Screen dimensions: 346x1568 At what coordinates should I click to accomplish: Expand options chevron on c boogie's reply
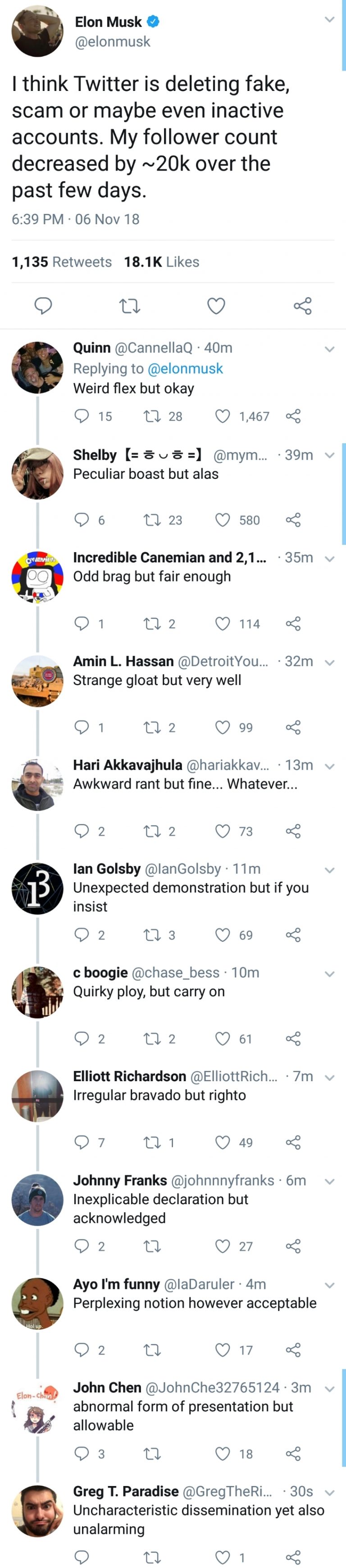(x=329, y=974)
